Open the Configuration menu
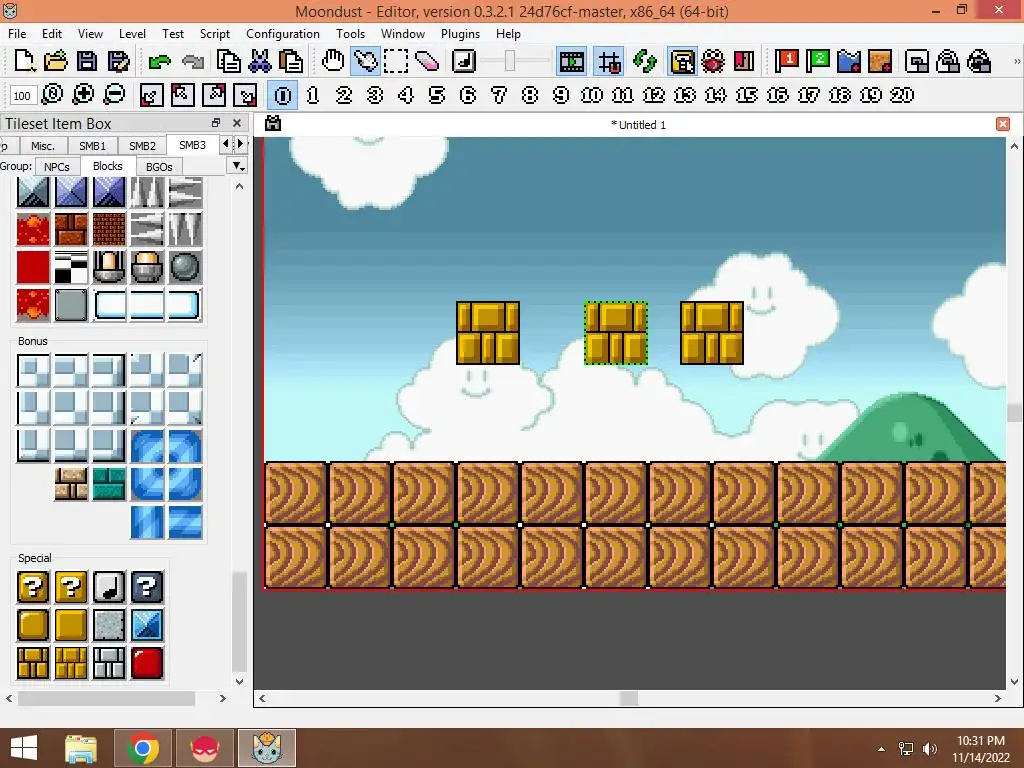Viewport: 1024px width, 768px height. (x=283, y=33)
